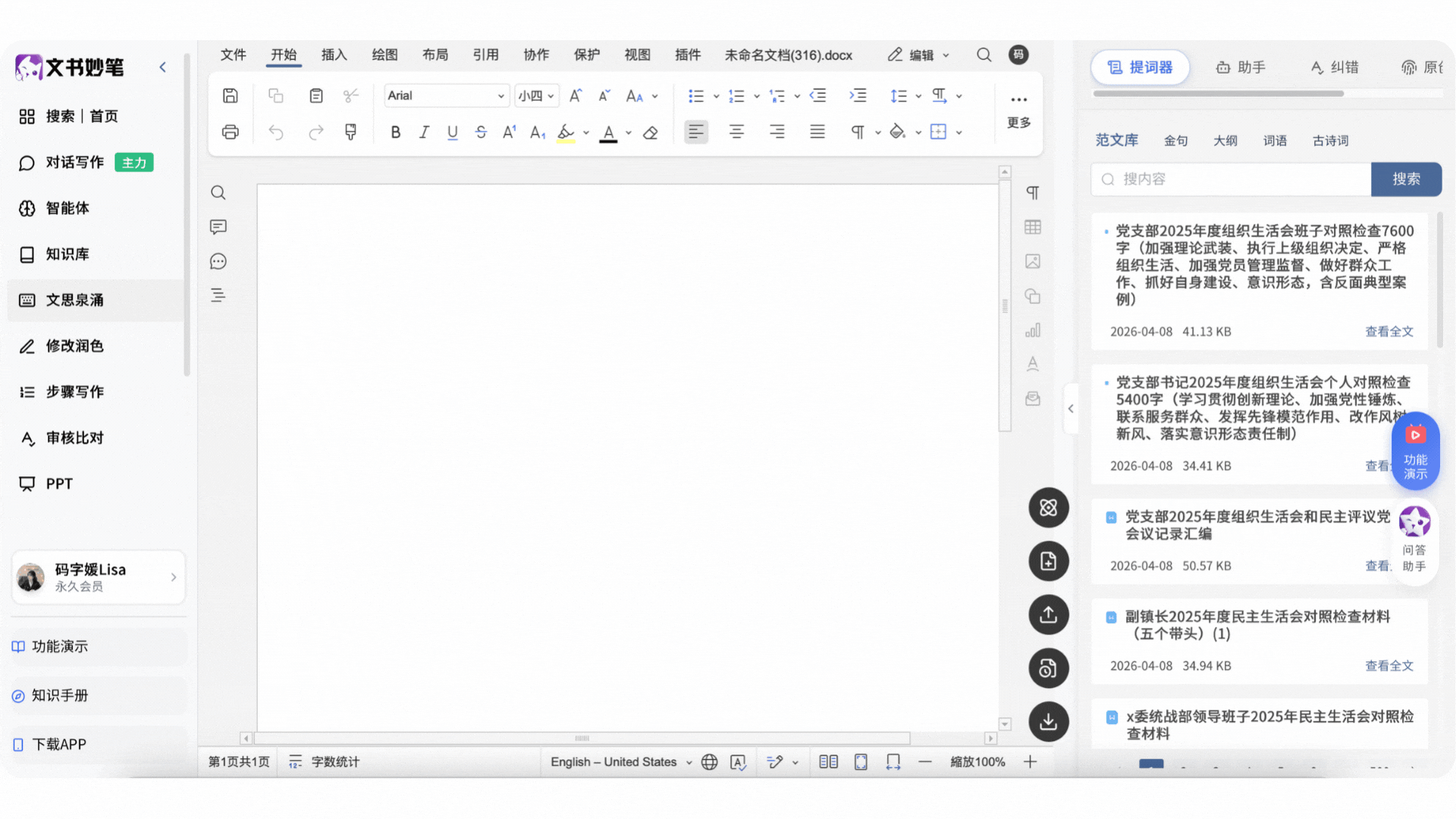Image resolution: width=1456 pixels, height=819 pixels.
Task: Click in the 搜内容 search field
Action: pyautogui.click(x=1231, y=179)
